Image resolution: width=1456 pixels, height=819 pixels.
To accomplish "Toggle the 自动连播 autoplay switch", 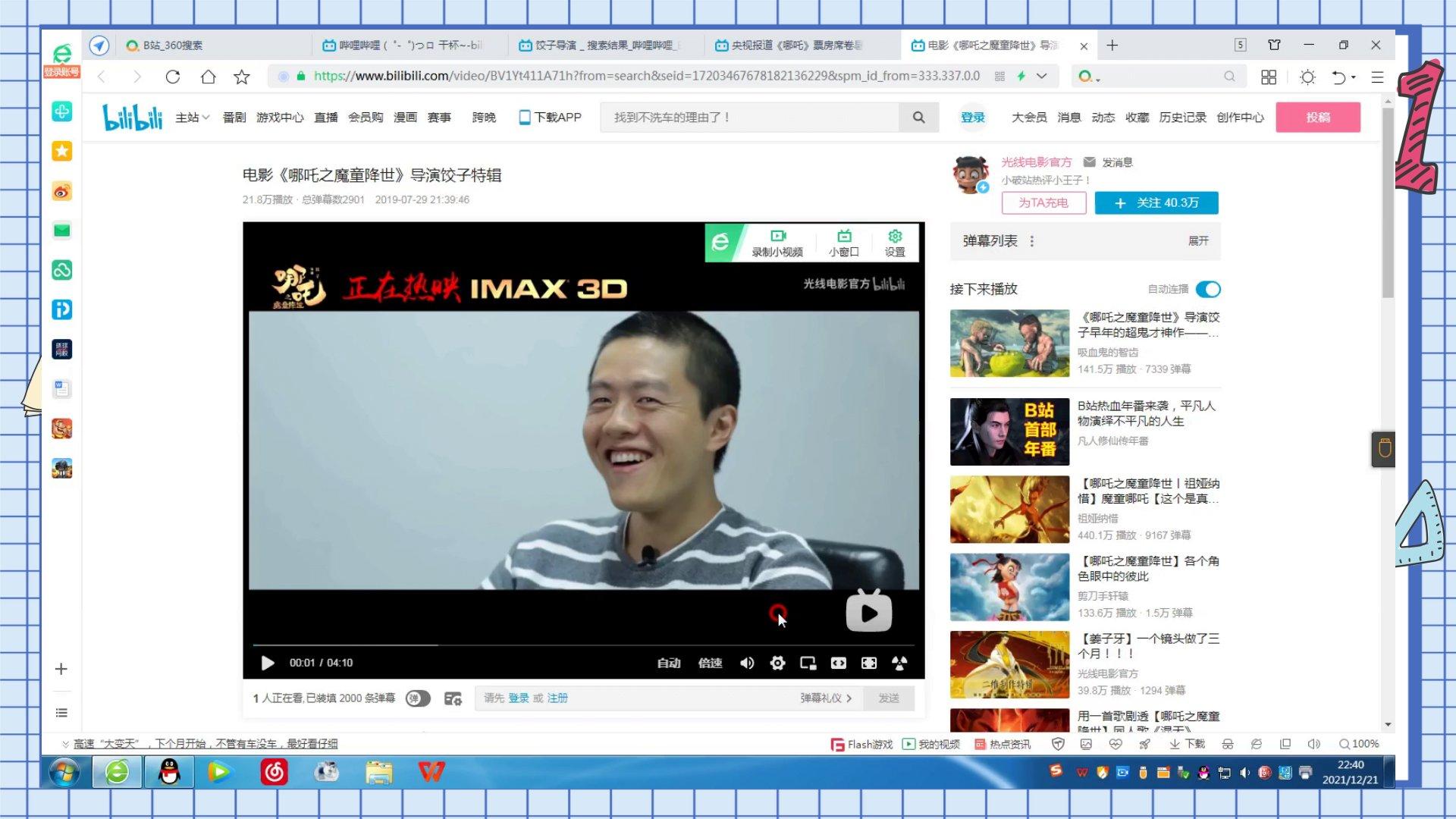I will pos(1207,289).
